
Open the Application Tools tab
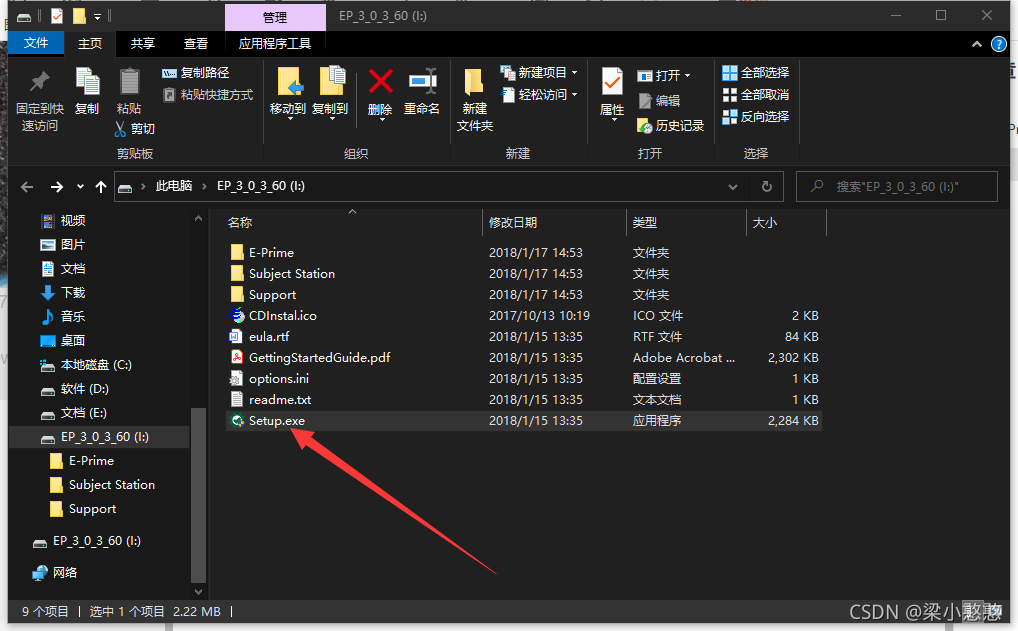[275, 43]
